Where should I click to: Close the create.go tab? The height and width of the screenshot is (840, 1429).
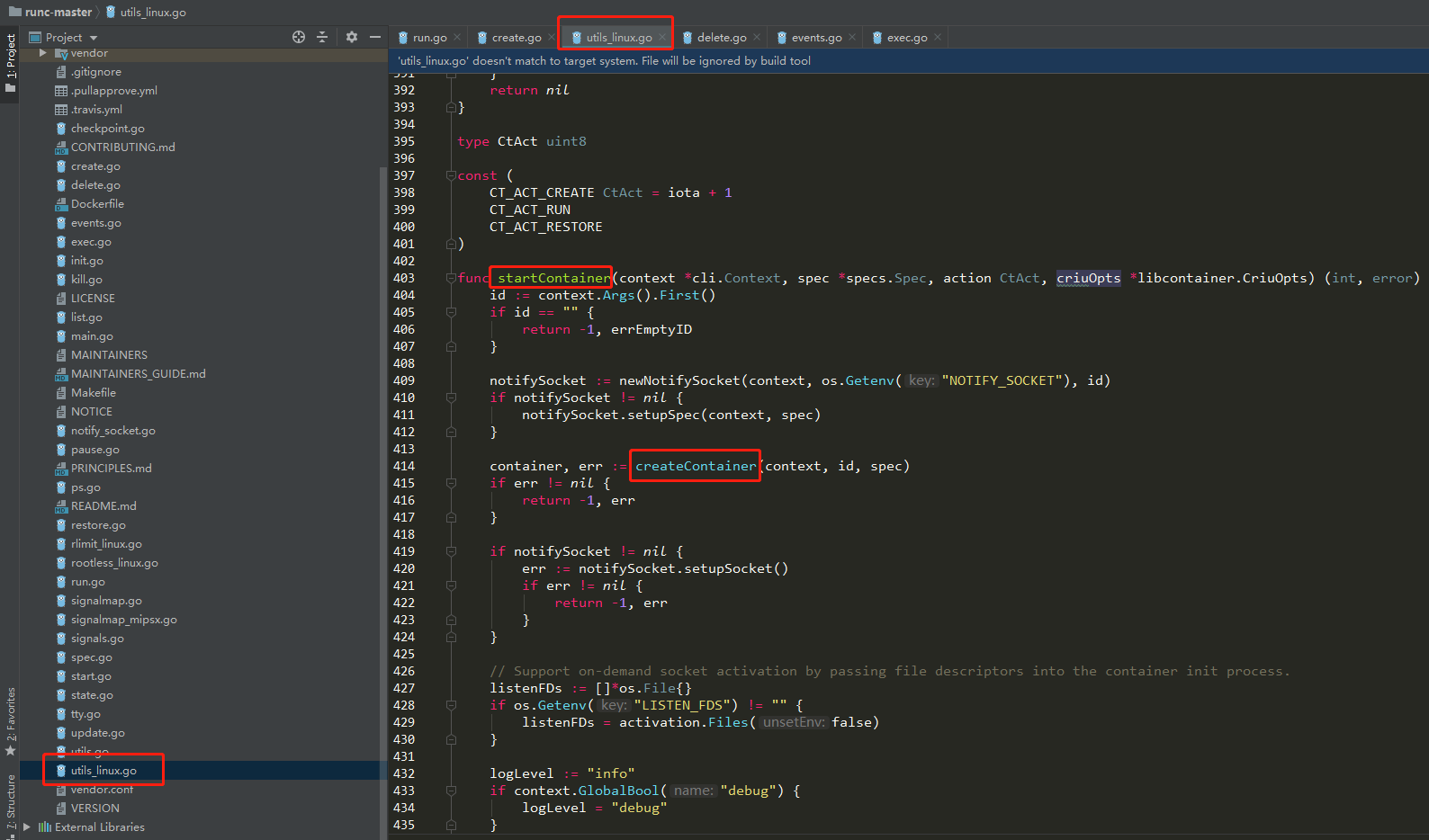551,37
